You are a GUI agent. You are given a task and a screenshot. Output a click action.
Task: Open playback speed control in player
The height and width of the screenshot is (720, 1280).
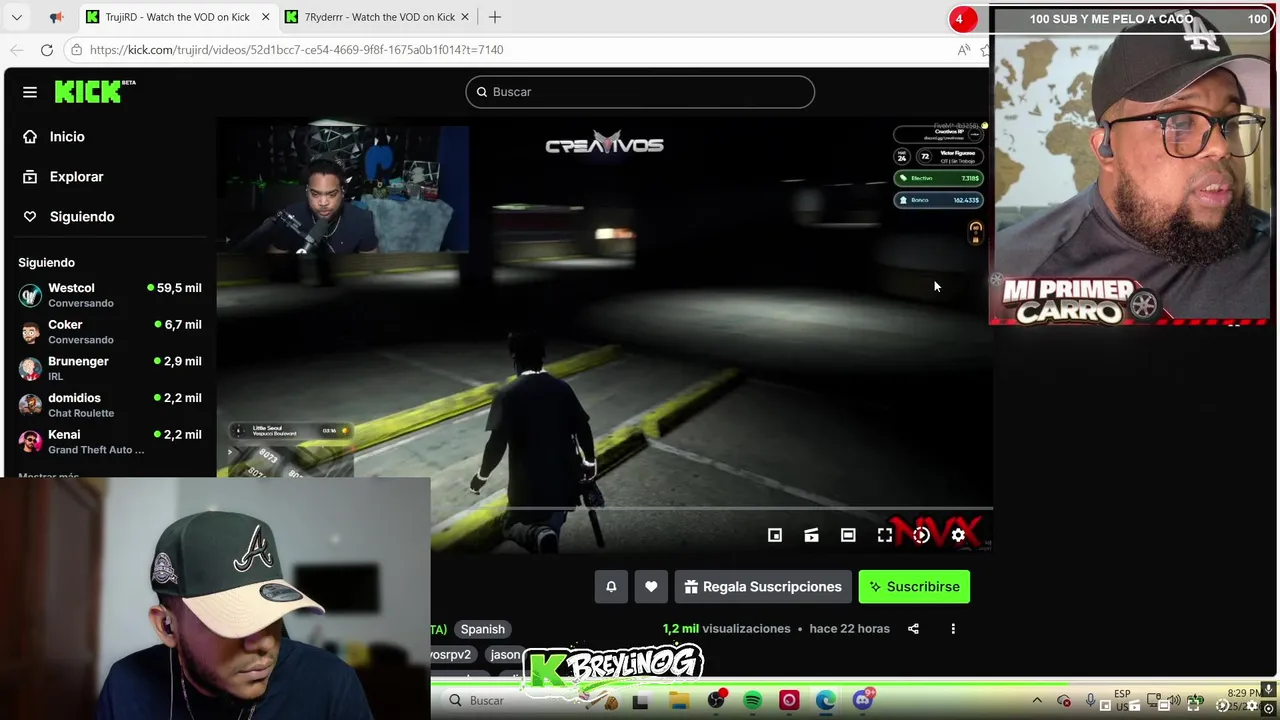pos(921,536)
